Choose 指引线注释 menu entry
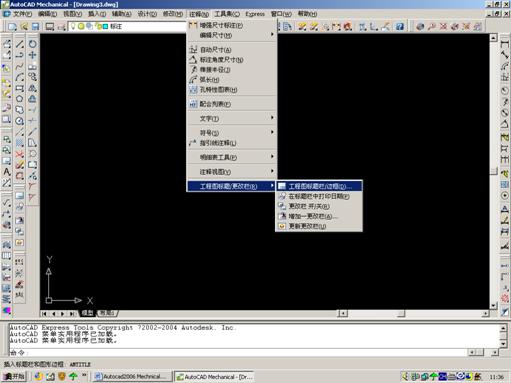511x383 pixels. pyautogui.click(x=232, y=143)
